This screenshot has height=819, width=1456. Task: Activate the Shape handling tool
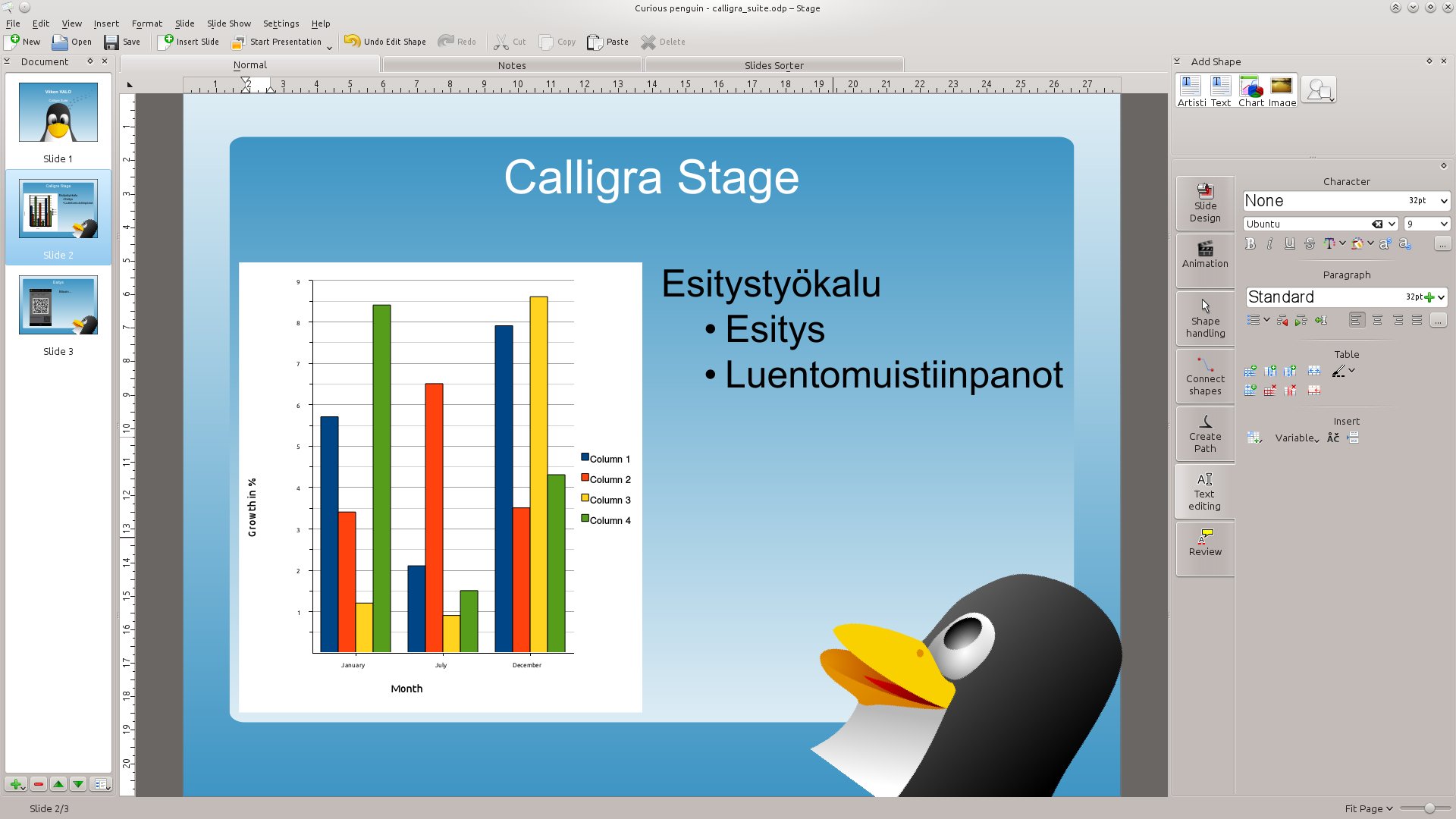point(1205,318)
